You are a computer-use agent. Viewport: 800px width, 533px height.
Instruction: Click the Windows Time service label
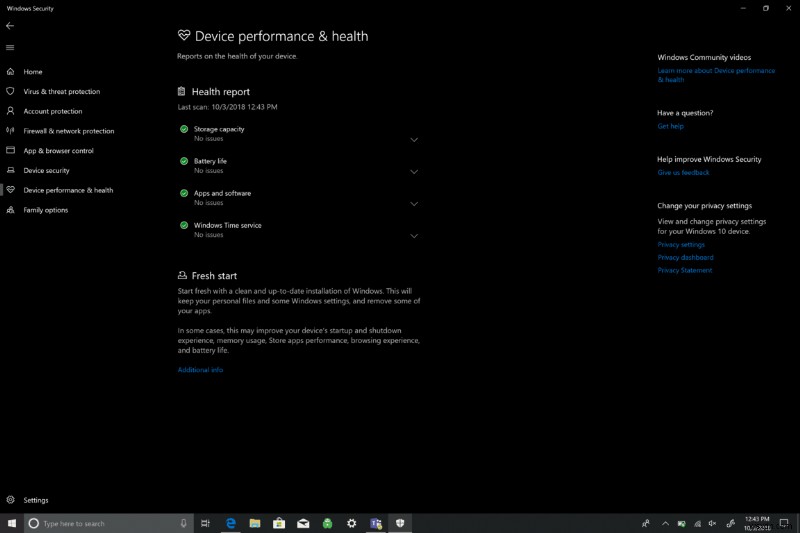228,225
